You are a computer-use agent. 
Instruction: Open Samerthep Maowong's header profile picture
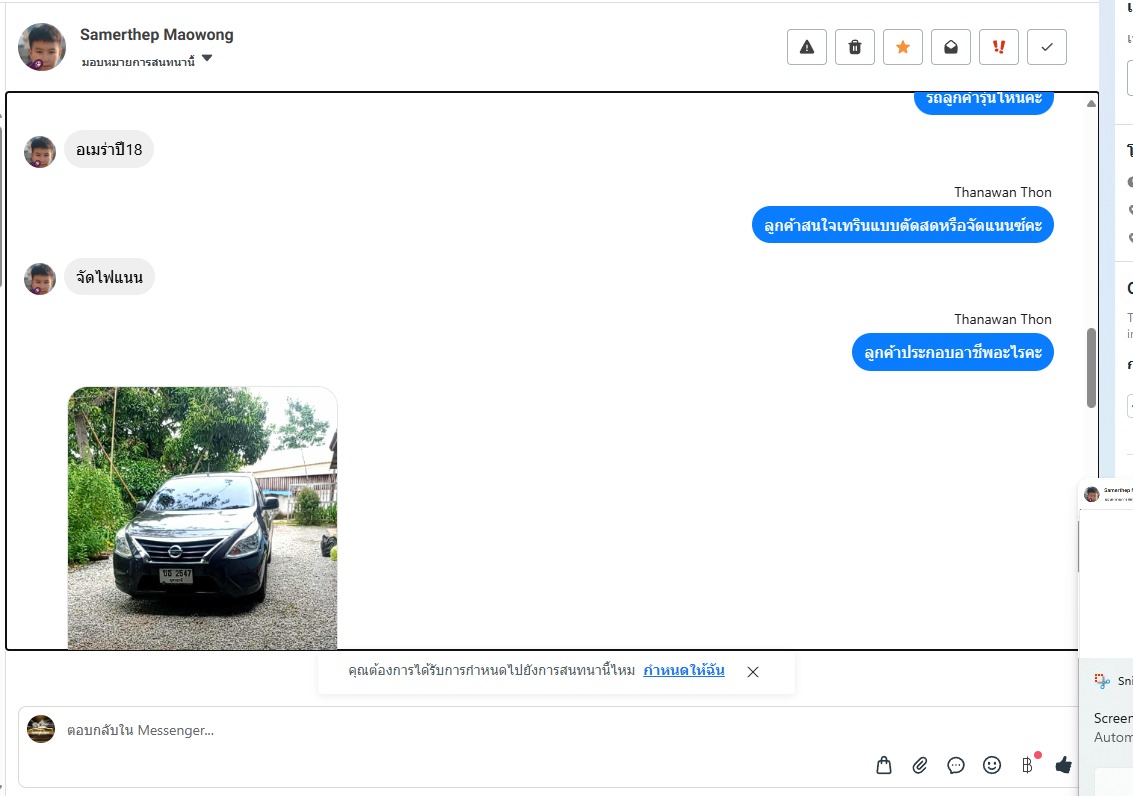[x=42, y=47]
